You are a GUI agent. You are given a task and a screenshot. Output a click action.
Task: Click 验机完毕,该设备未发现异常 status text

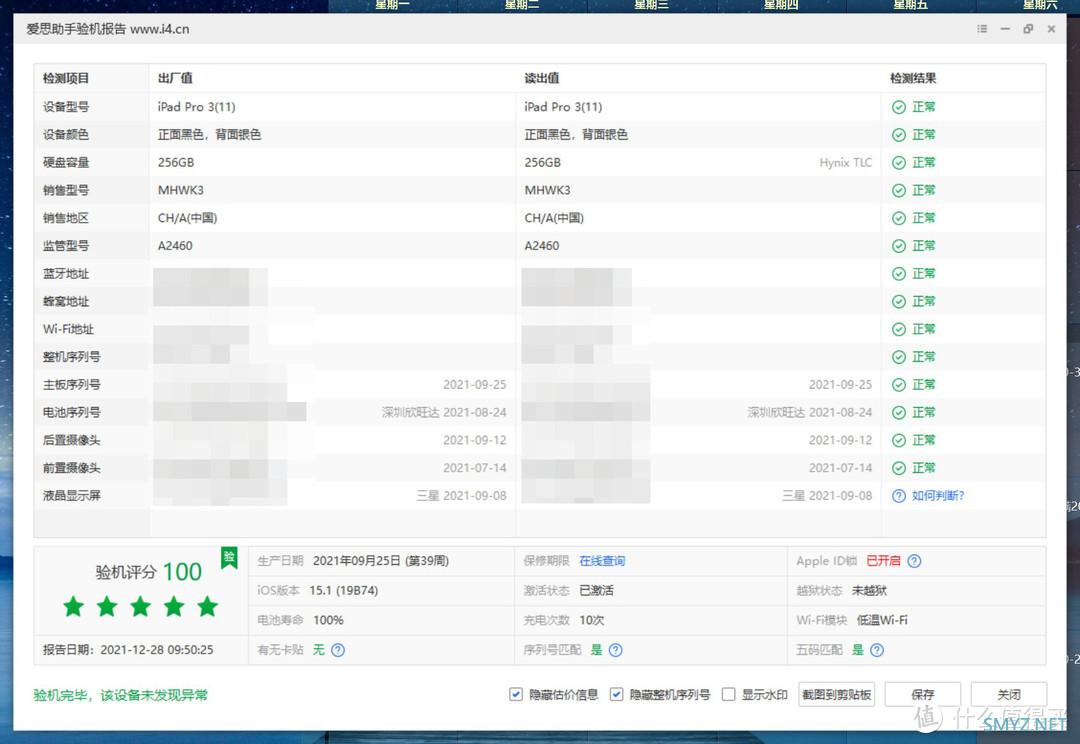[121, 694]
